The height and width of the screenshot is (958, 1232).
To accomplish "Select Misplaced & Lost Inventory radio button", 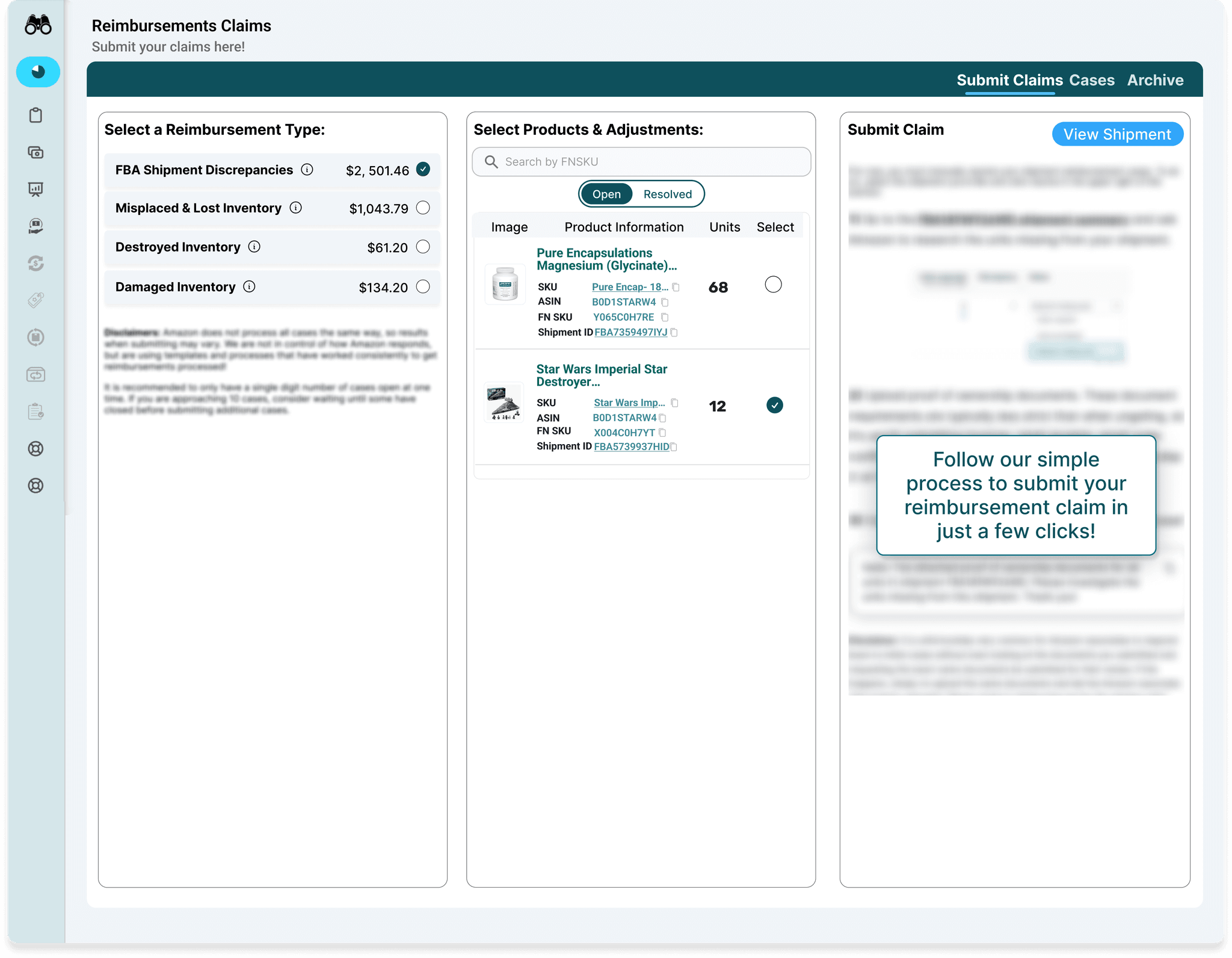I will [423, 208].
